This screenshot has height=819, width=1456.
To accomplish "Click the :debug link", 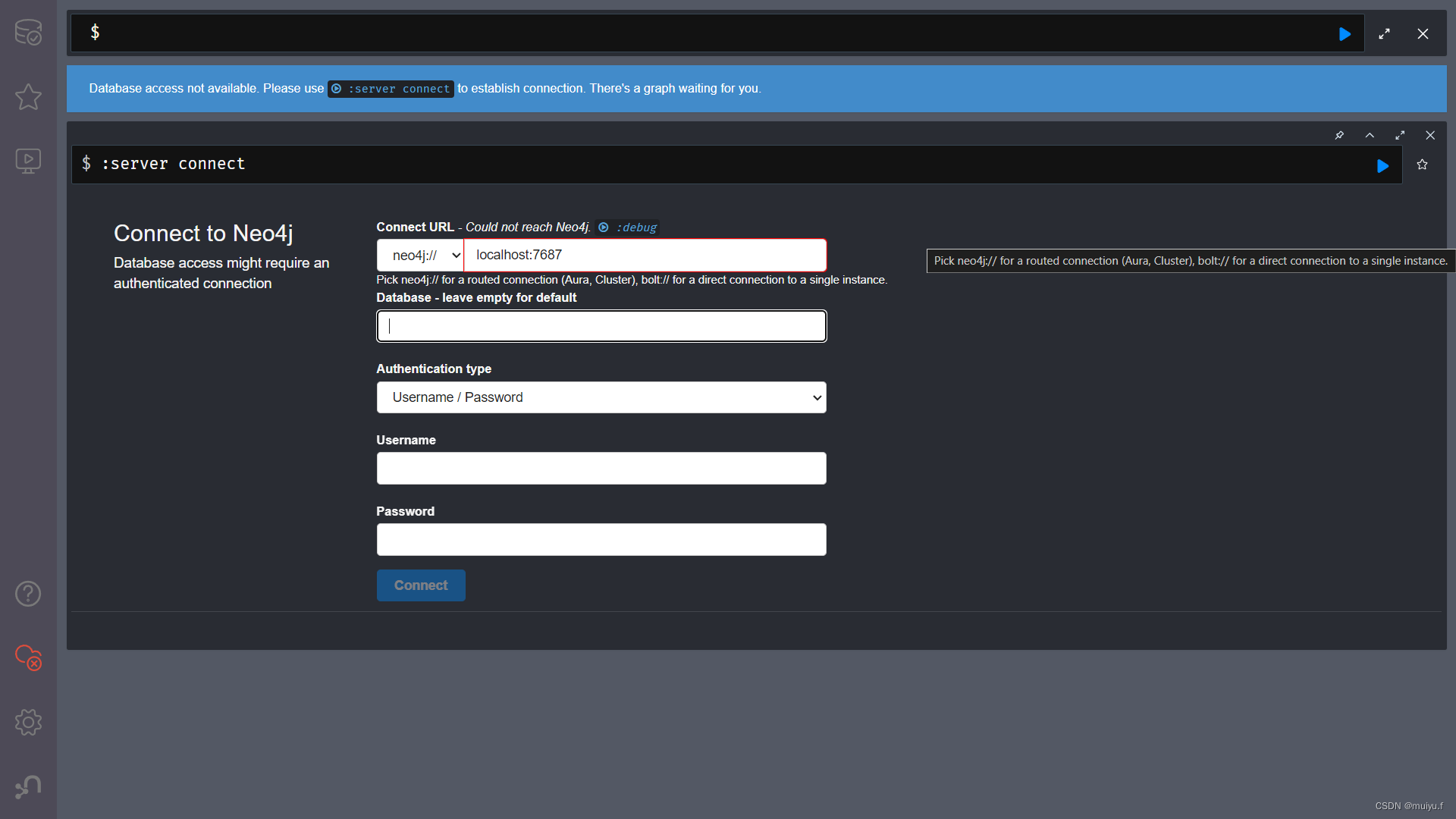I will (628, 227).
